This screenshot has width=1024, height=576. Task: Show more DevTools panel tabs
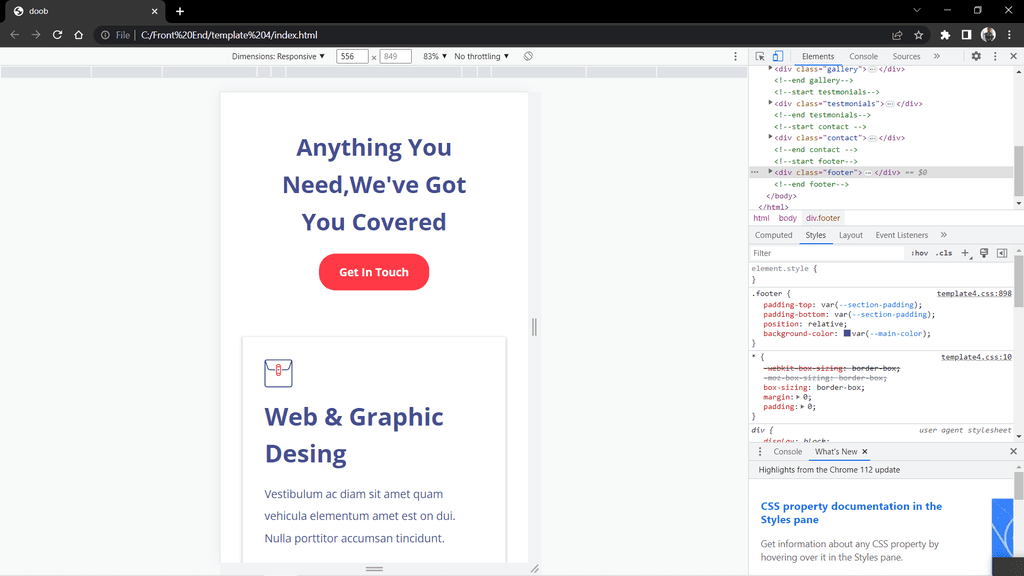click(936, 56)
